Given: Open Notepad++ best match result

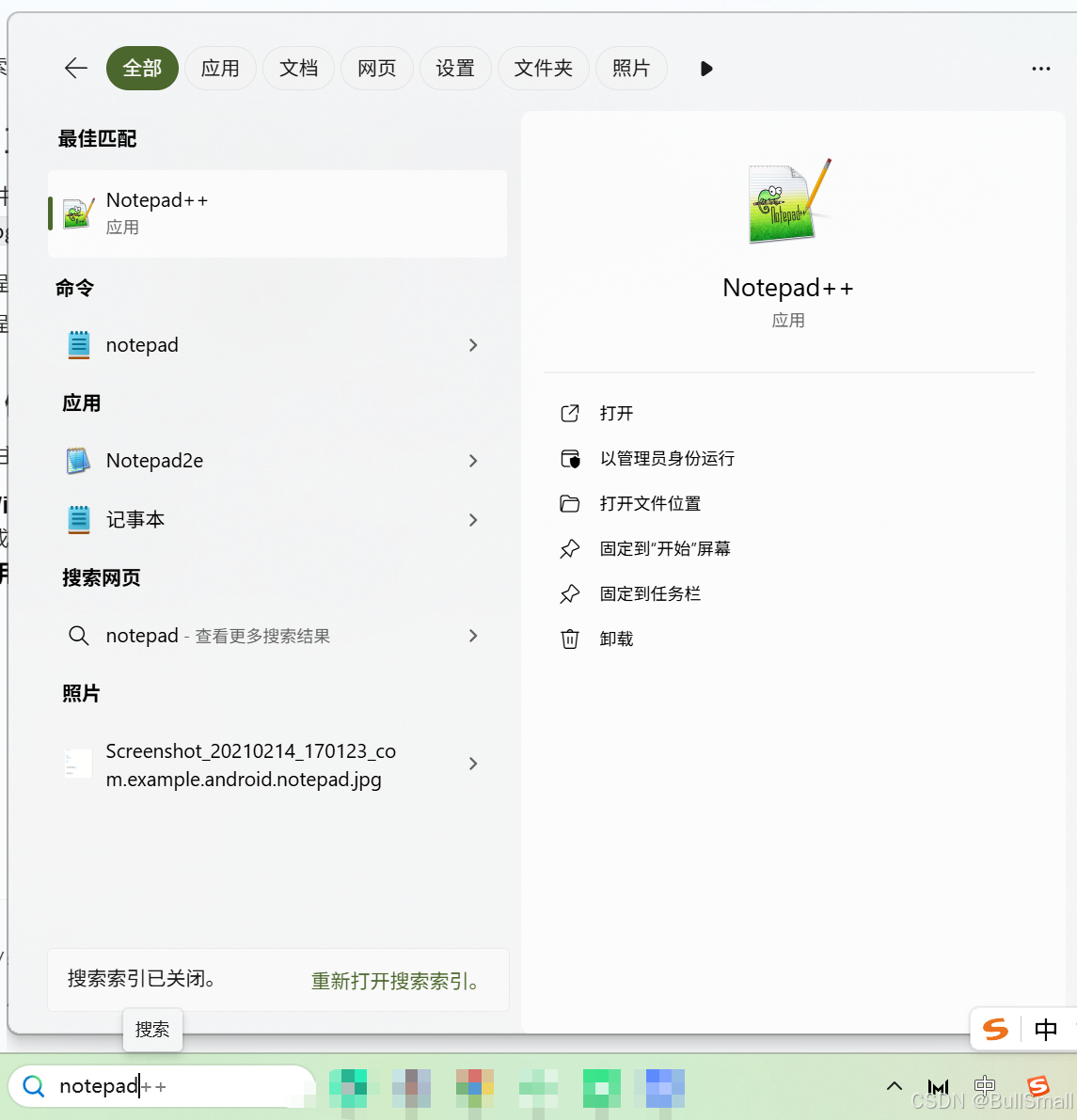Looking at the screenshot, I should (277, 213).
